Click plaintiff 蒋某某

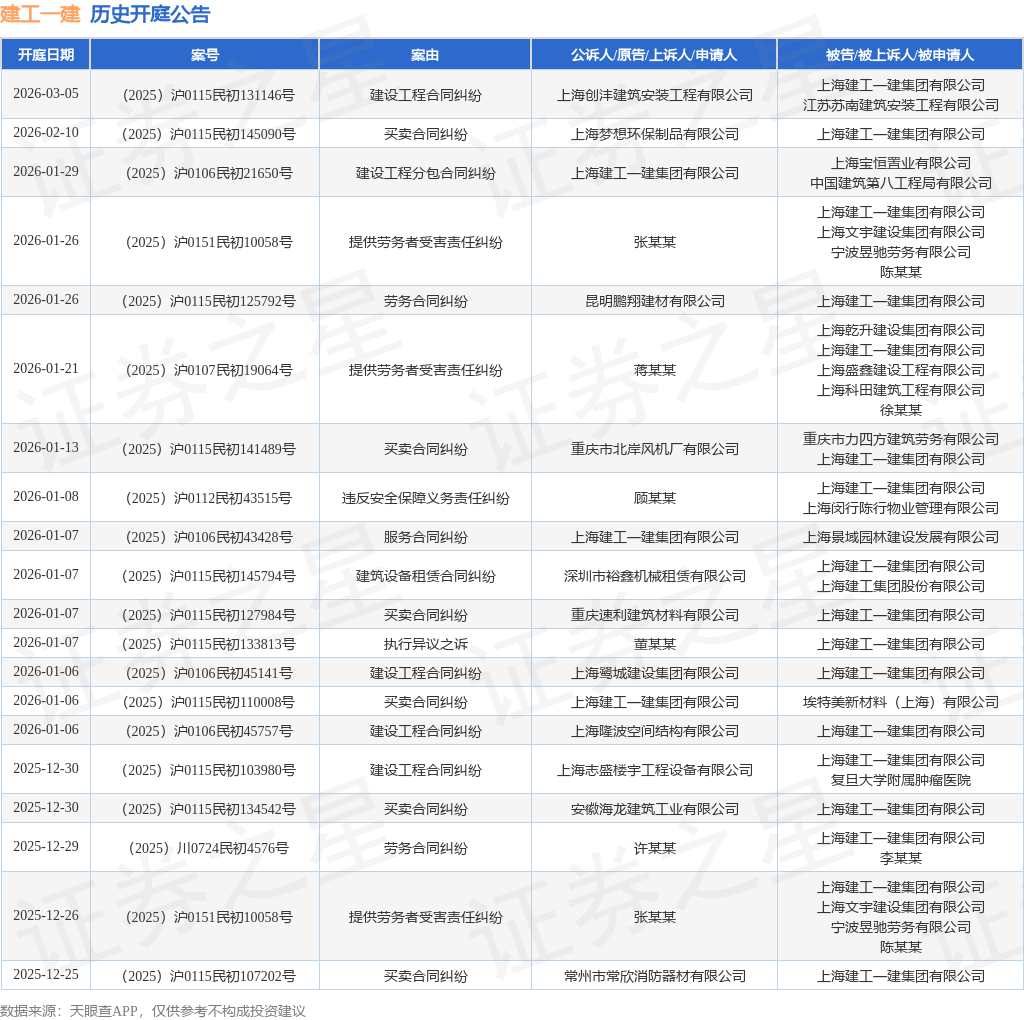tap(654, 370)
